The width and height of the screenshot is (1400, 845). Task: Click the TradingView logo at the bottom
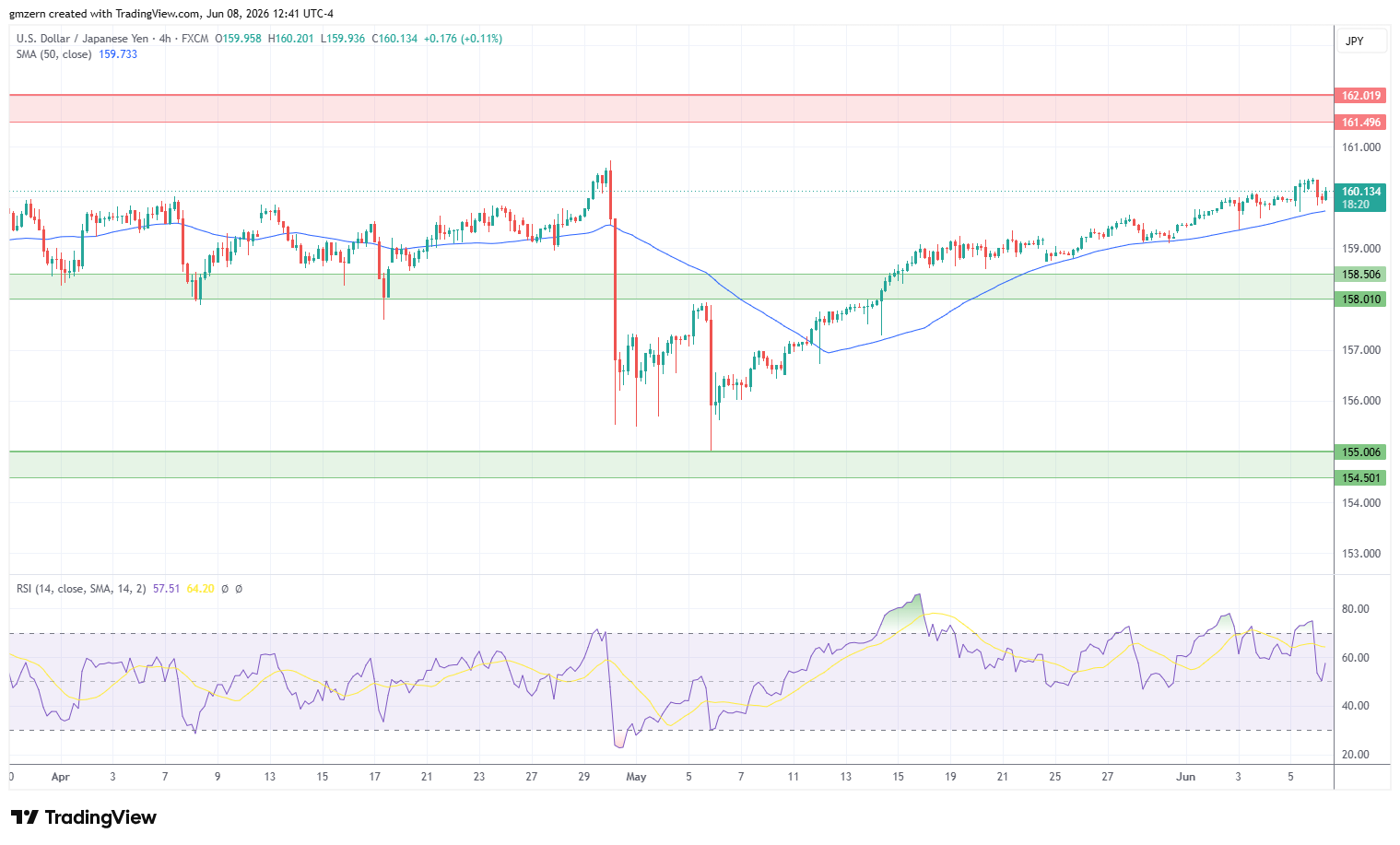84,817
